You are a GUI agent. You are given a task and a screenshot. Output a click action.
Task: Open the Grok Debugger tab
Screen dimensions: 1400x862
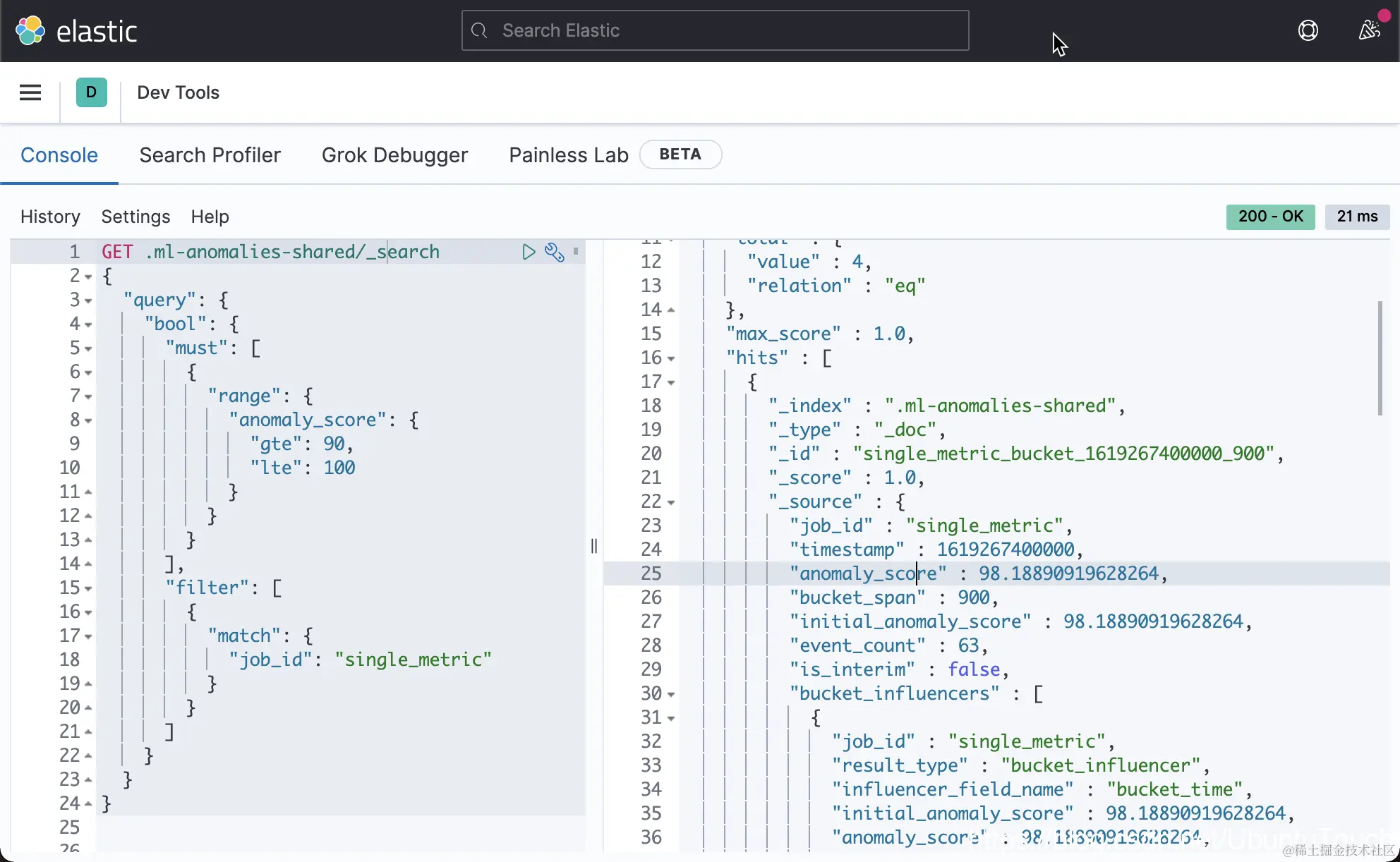point(394,155)
